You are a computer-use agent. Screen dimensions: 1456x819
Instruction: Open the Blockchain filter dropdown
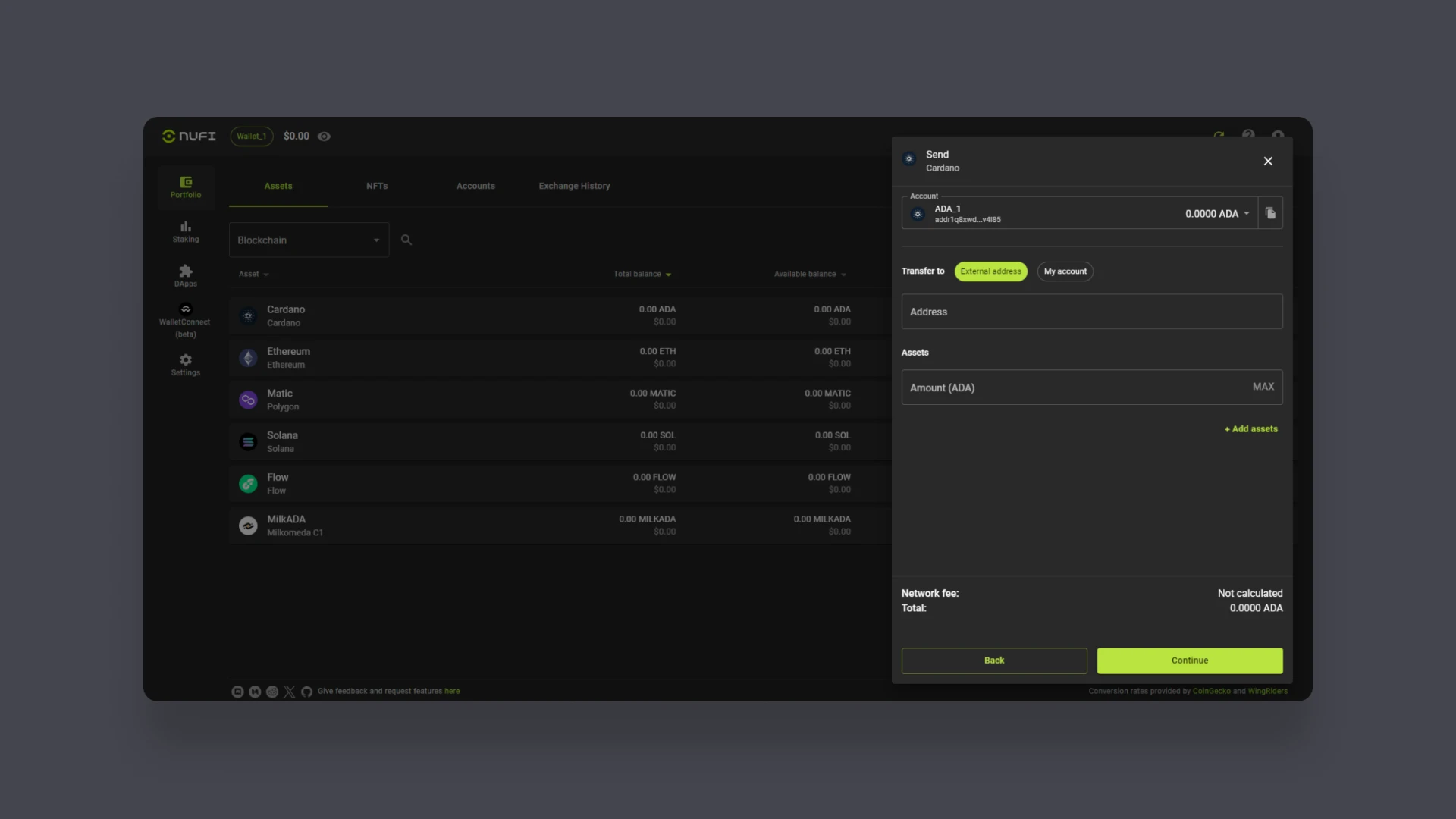(x=308, y=240)
